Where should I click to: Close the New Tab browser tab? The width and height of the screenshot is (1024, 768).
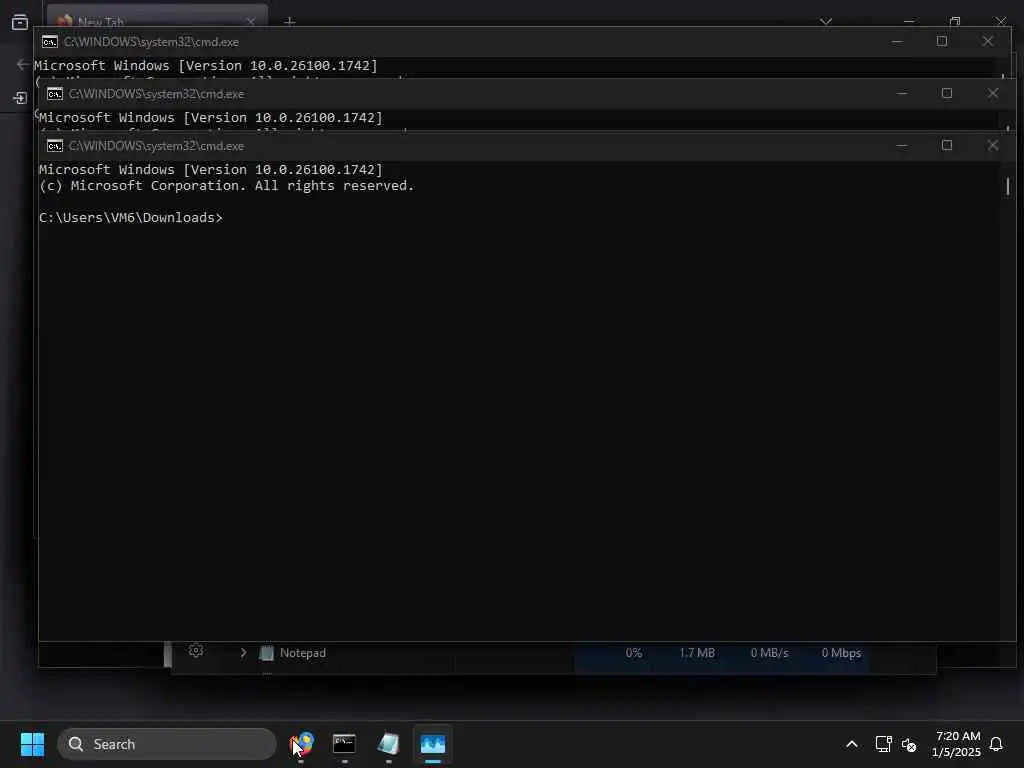click(251, 22)
